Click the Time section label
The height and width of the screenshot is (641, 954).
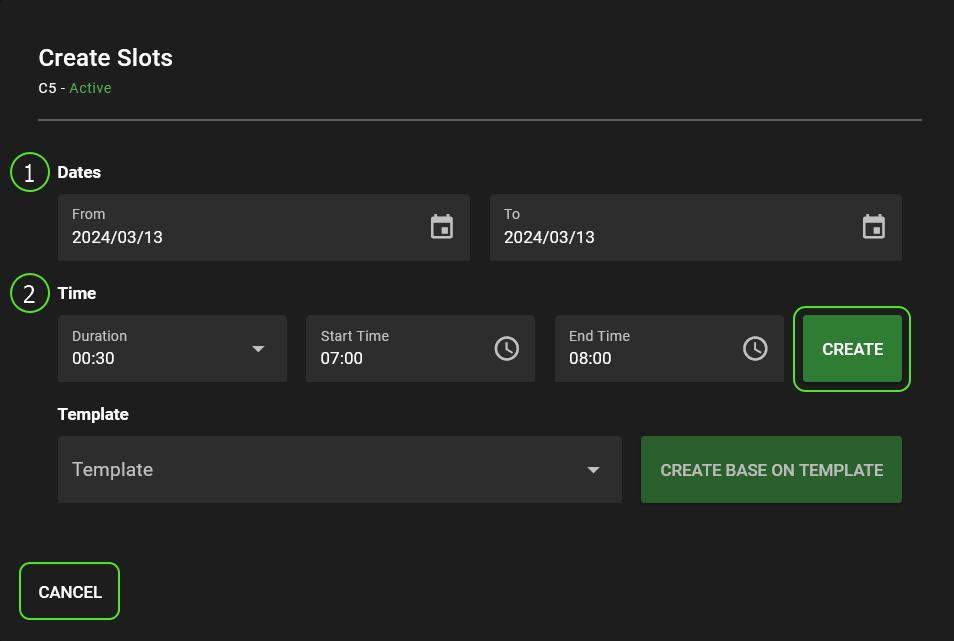coord(77,293)
